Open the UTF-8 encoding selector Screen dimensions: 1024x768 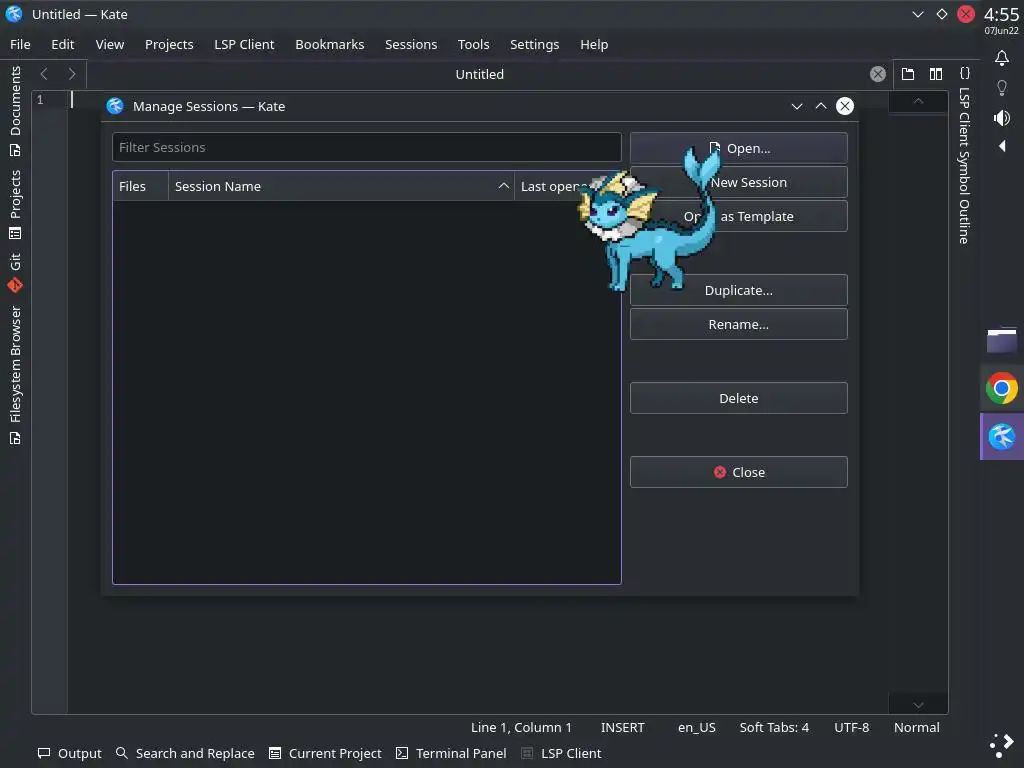pyautogui.click(x=852, y=728)
